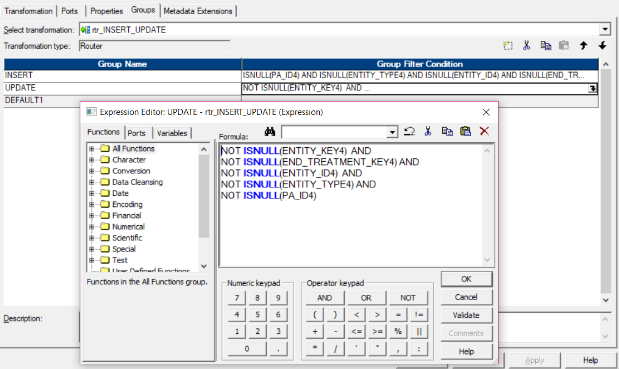Click the Help button in the main dialog

[591, 360]
